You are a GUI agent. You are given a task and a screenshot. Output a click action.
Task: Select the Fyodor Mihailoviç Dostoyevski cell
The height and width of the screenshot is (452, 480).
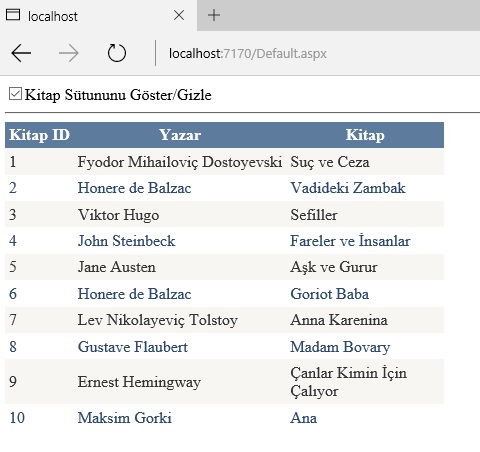180,162
